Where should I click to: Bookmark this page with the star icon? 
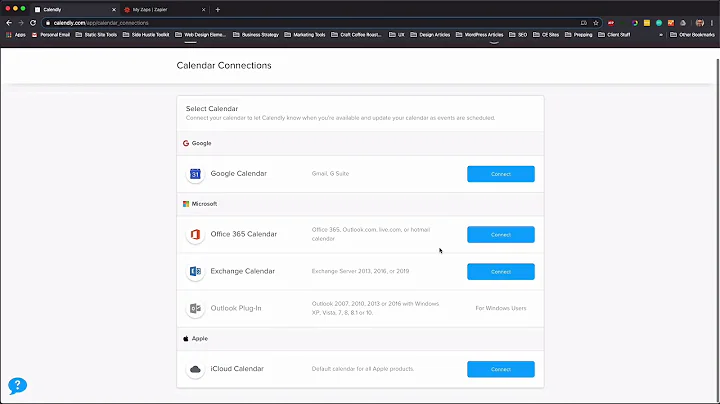pos(596,22)
